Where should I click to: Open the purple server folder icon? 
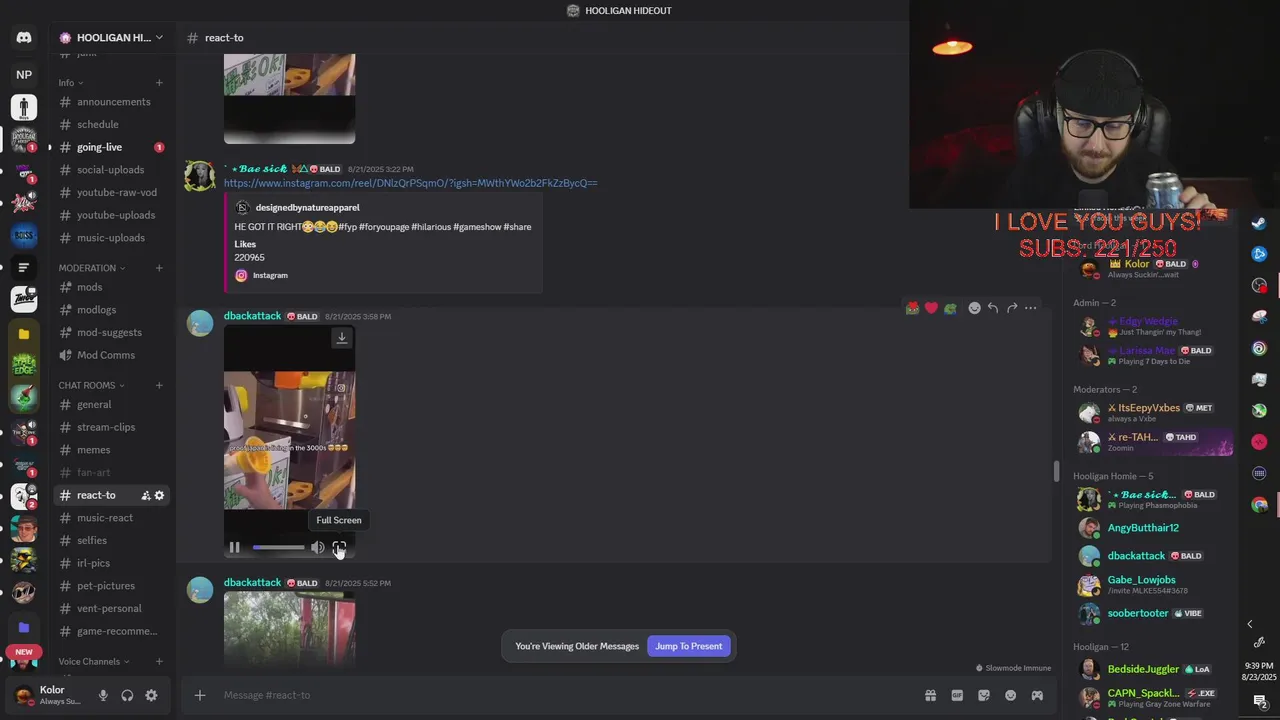(24, 627)
